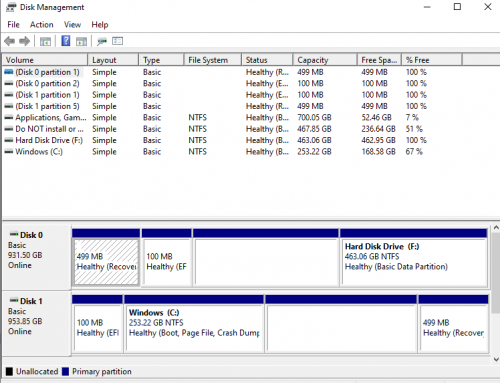This screenshot has width=500, height=383.
Task: Maximize the Disk Management window
Action: click(x=457, y=7)
